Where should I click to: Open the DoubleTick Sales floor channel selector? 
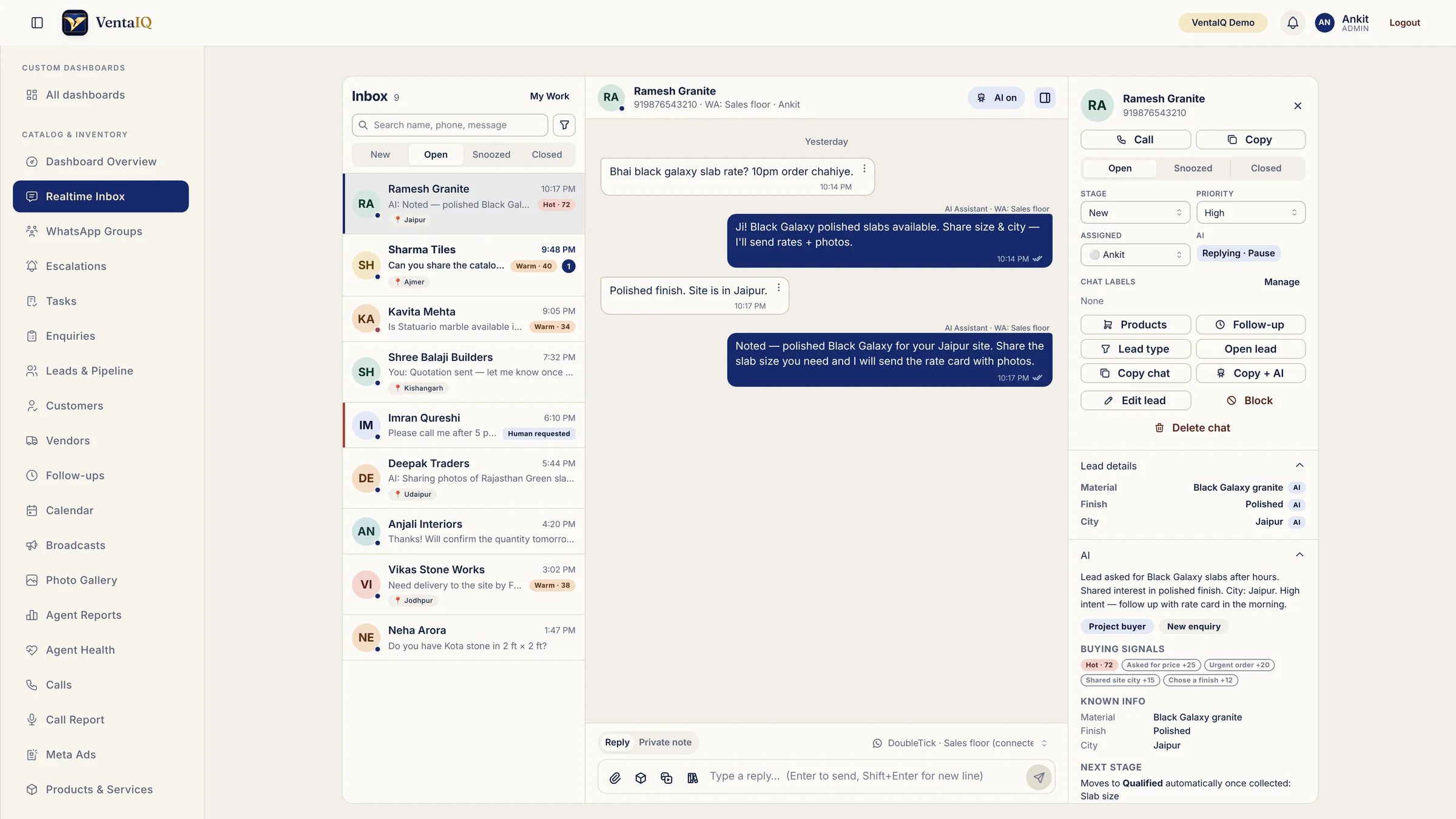pyautogui.click(x=960, y=743)
